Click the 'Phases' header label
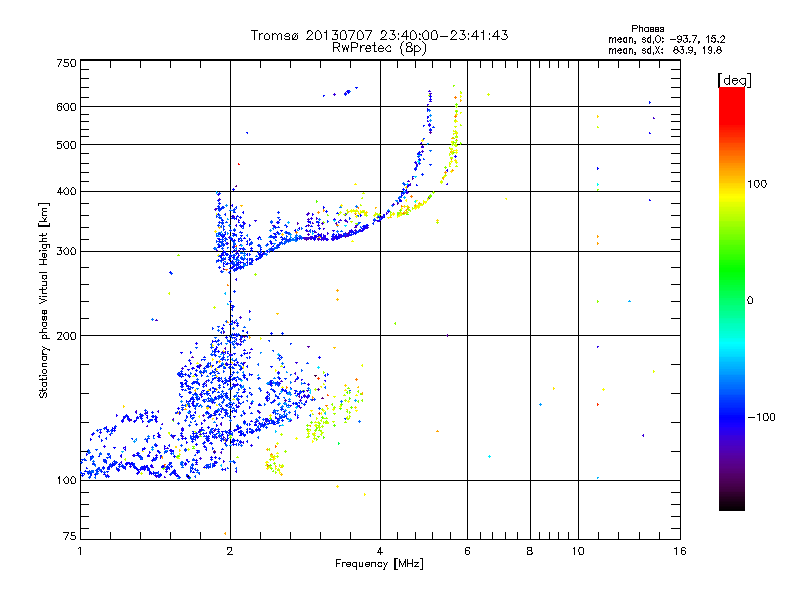This screenshot has height=600, width=800. click(x=647, y=29)
